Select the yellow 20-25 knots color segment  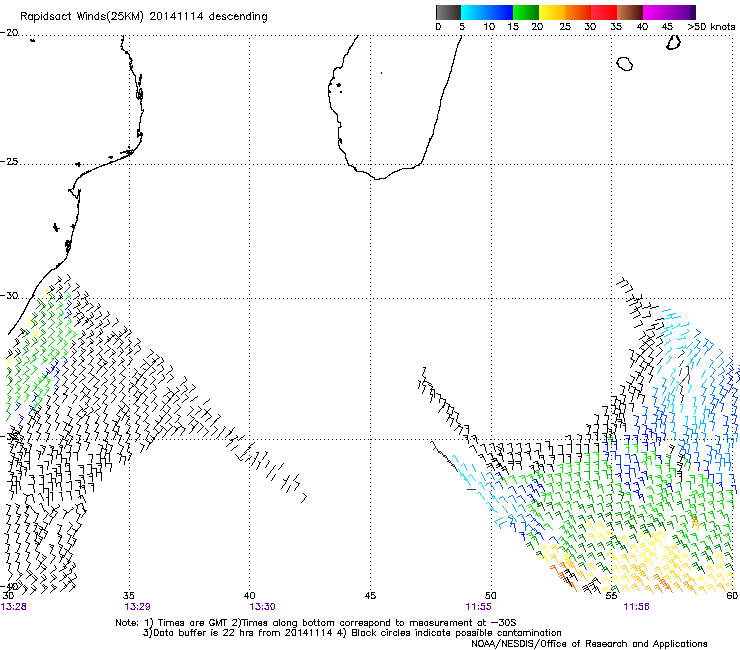[x=552, y=12]
